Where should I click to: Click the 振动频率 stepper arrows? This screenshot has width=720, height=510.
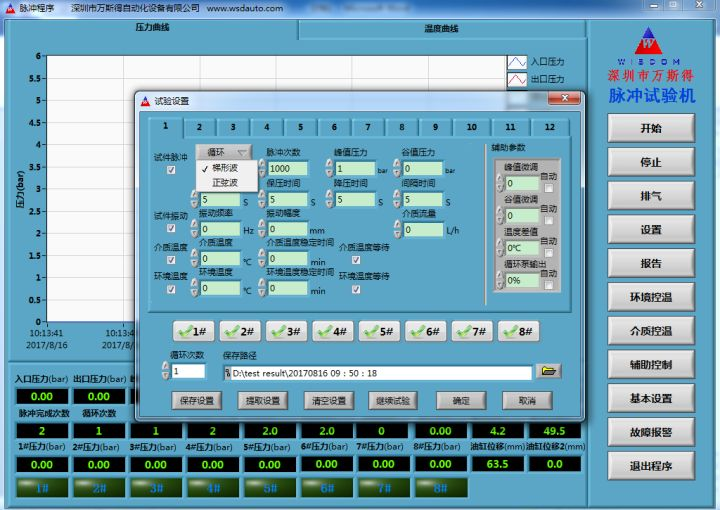pyautogui.click(x=195, y=228)
